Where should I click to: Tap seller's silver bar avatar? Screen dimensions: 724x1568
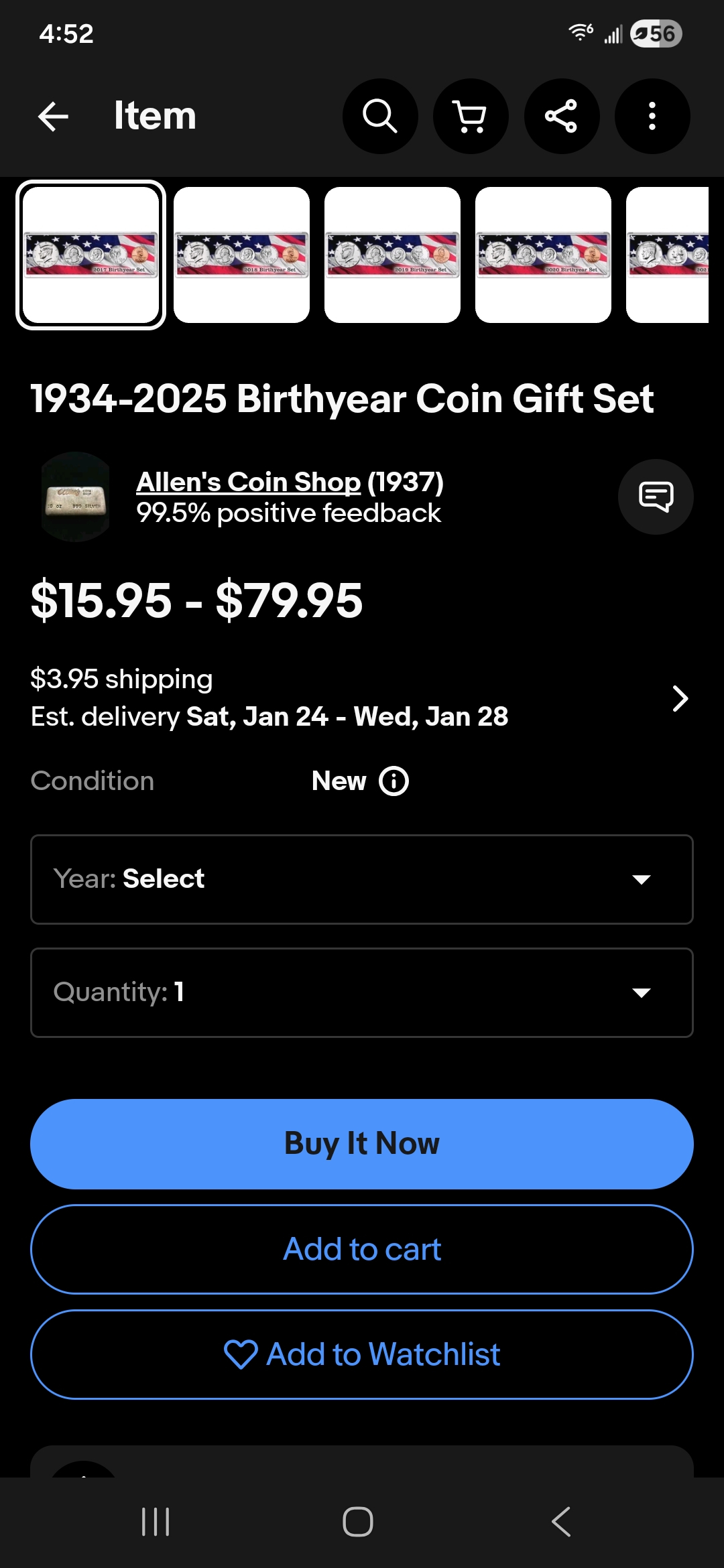(x=76, y=497)
